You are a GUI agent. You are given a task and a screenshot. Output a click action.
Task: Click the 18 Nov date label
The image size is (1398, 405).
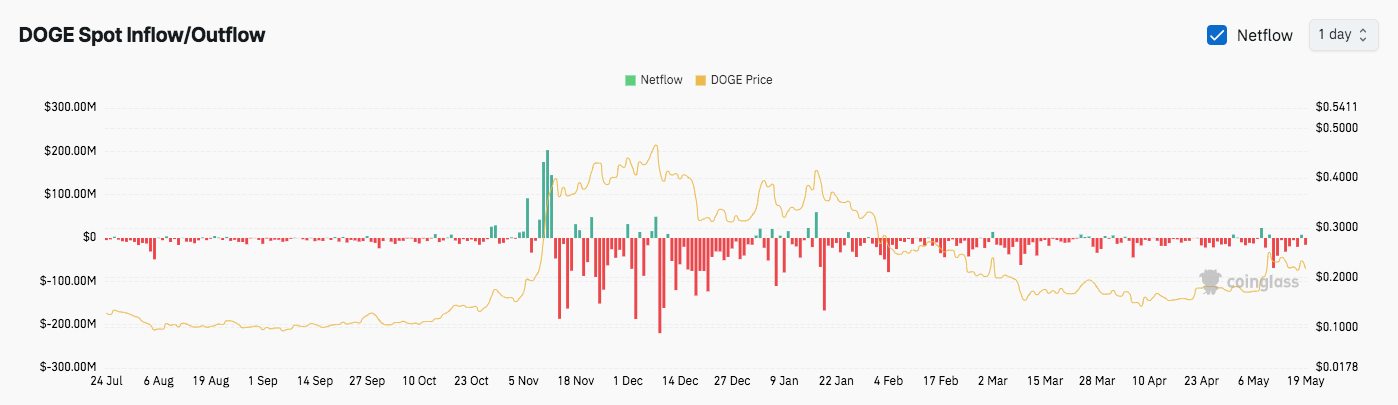[x=576, y=381]
